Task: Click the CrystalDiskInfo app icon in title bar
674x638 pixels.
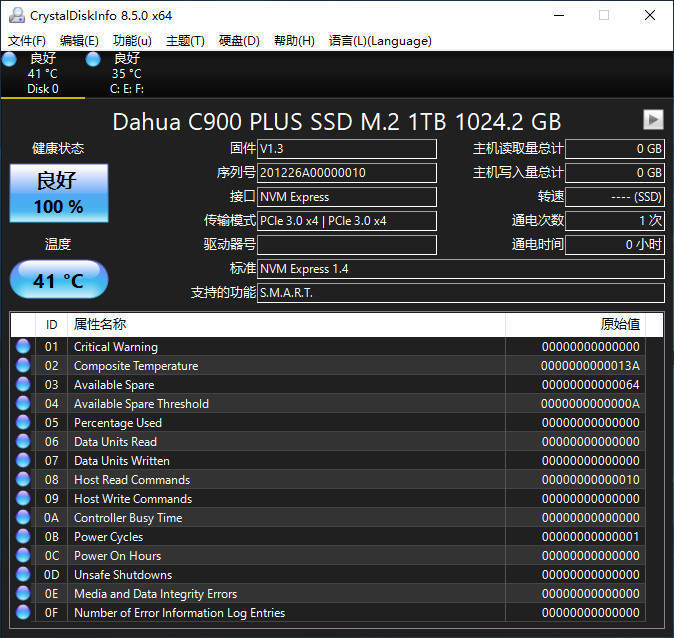Action: click(x=17, y=15)
